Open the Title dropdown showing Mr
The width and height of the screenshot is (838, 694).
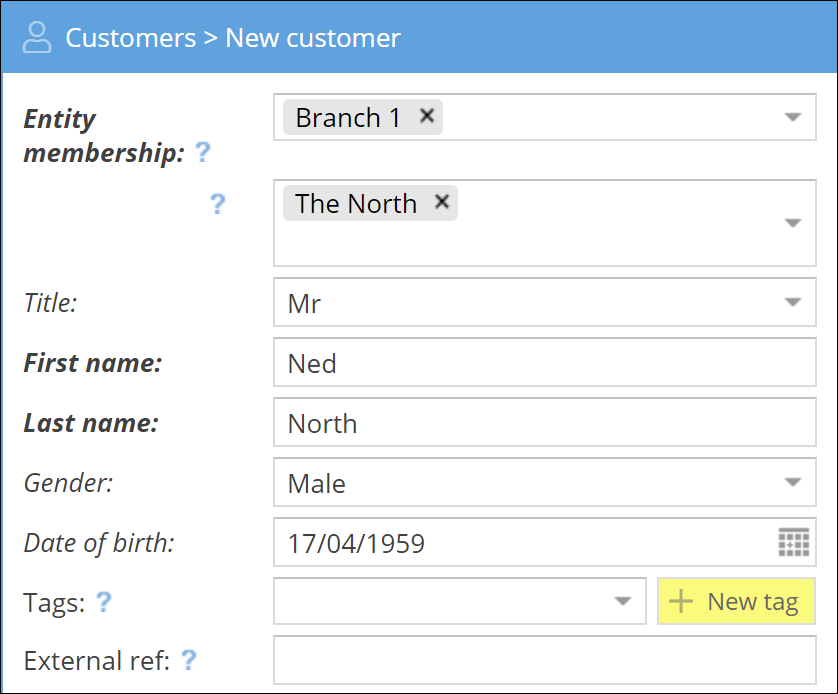tap(792, 303)
